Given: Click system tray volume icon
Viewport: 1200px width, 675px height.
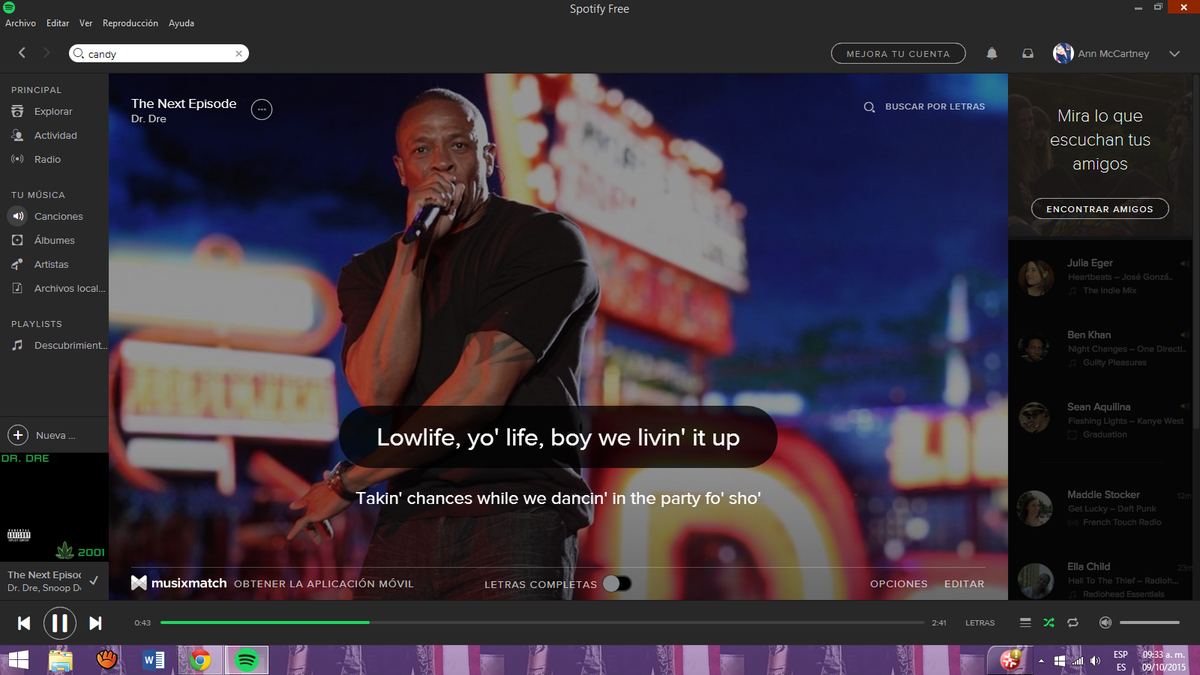Looking at the screenshot, I should click(x=1095, y=661).
